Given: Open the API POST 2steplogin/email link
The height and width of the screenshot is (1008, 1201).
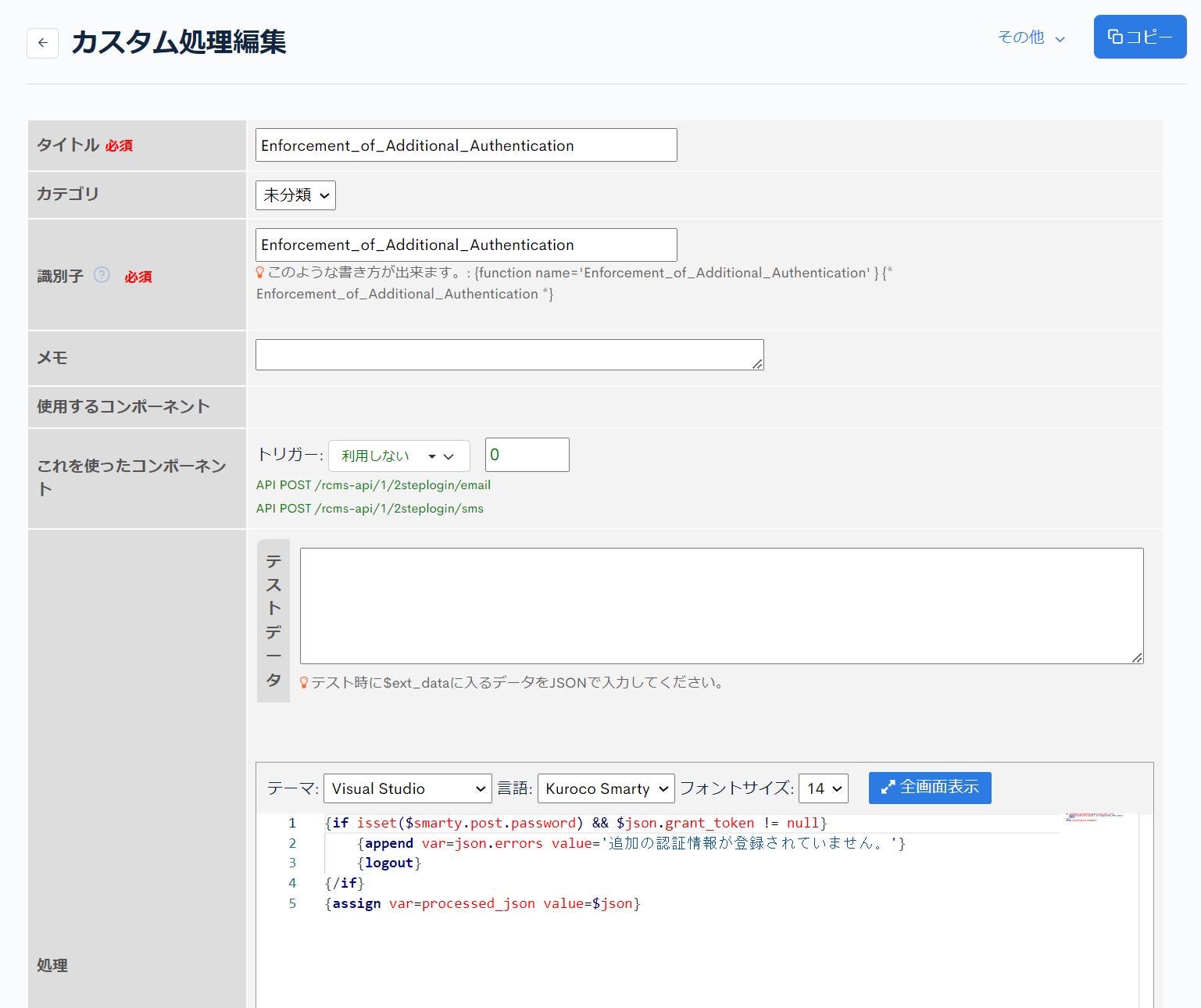Looking at the screenshot, I should click(x=374, y=485).
